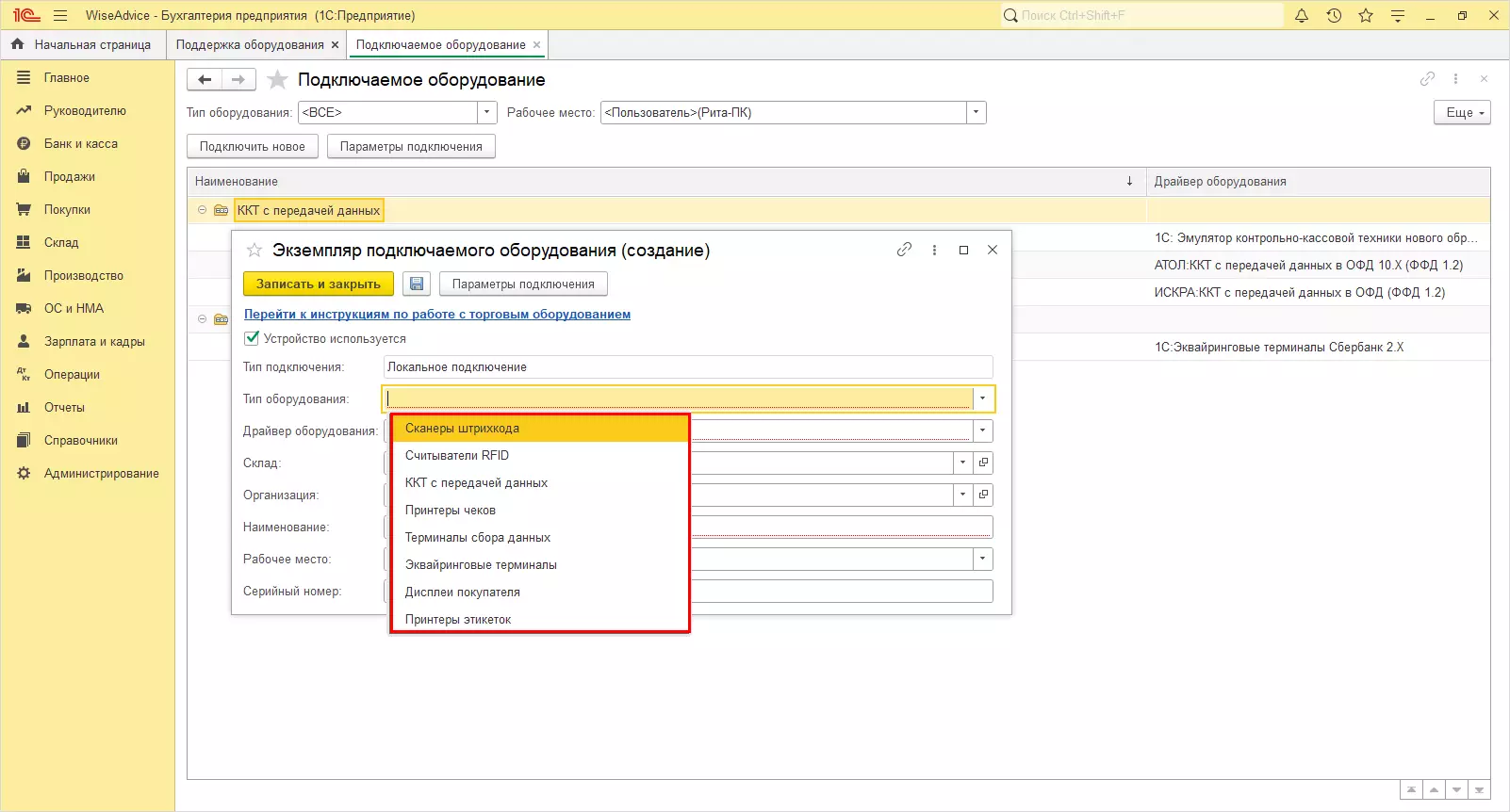This screenshot has width=1510, height=812.
Task: Select Принтеры чеков option
Action: point(539,511)
